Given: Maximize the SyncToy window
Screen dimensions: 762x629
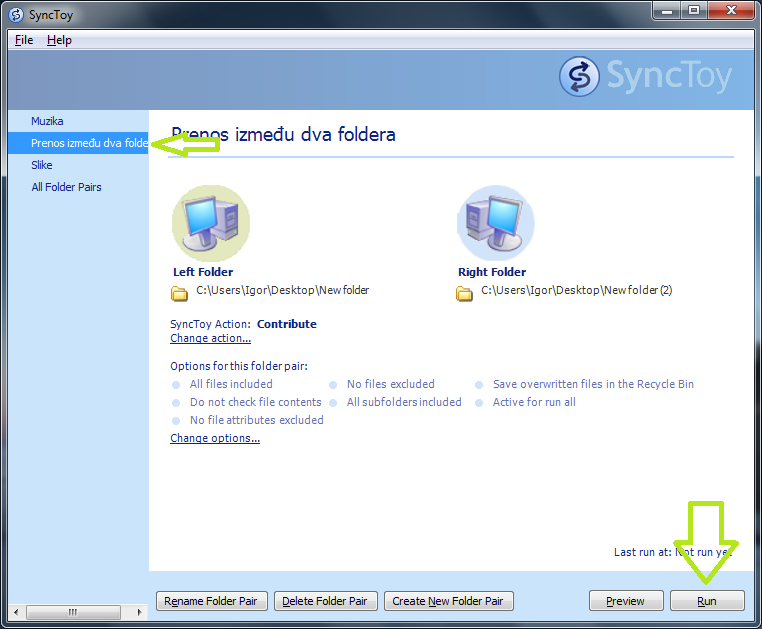Looking at the screenshot, I should click(x=694, y=11).
